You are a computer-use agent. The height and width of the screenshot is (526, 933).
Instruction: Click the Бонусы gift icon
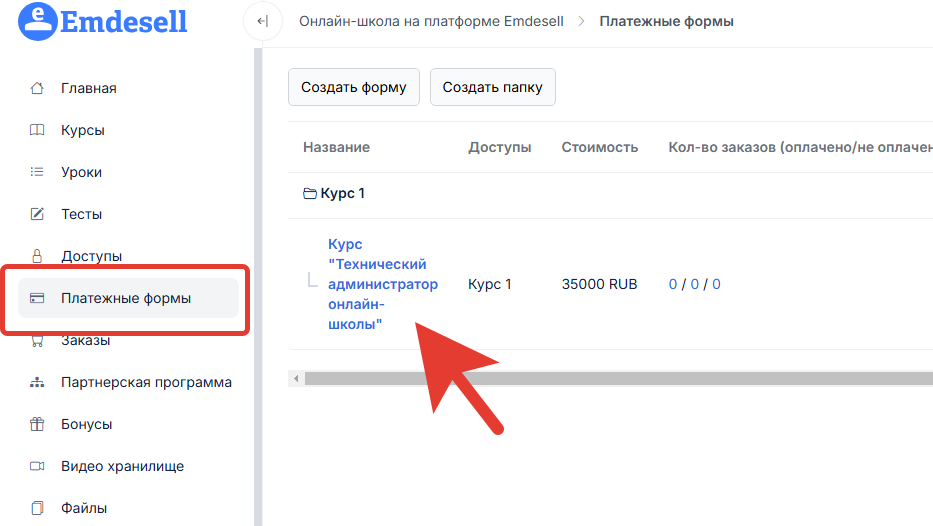coord(37,424)
